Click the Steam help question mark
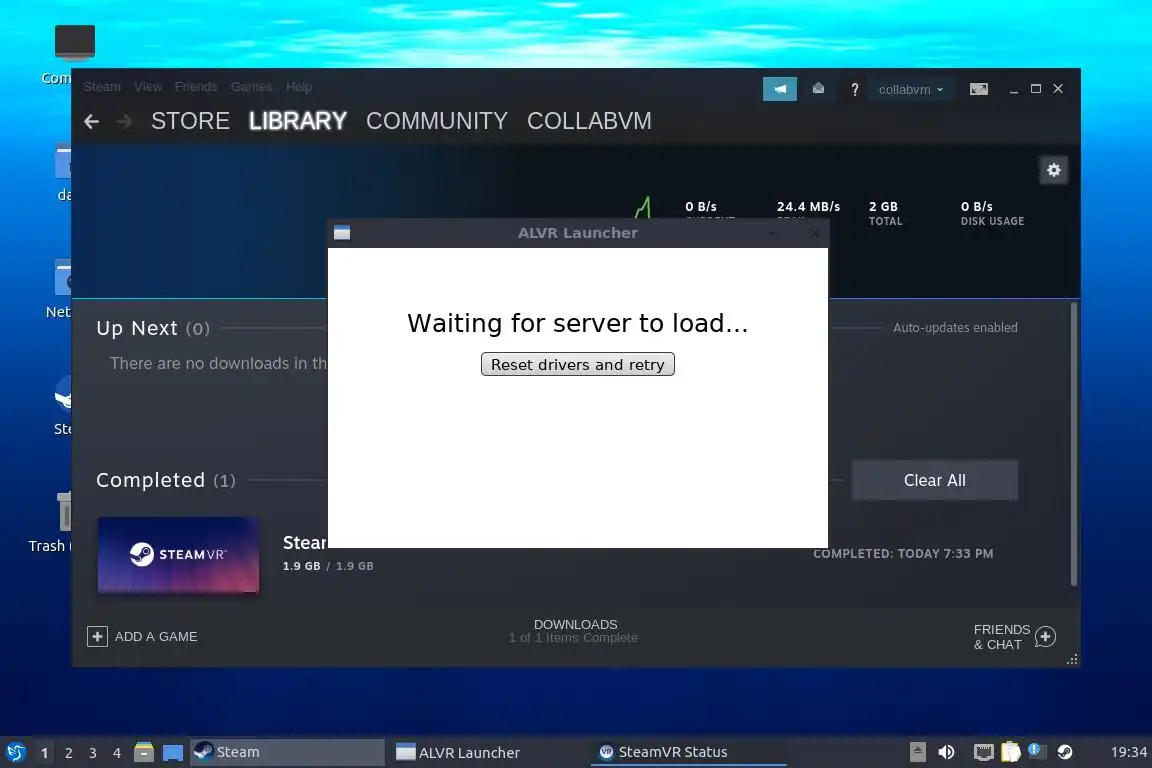 tap(854, 90)
